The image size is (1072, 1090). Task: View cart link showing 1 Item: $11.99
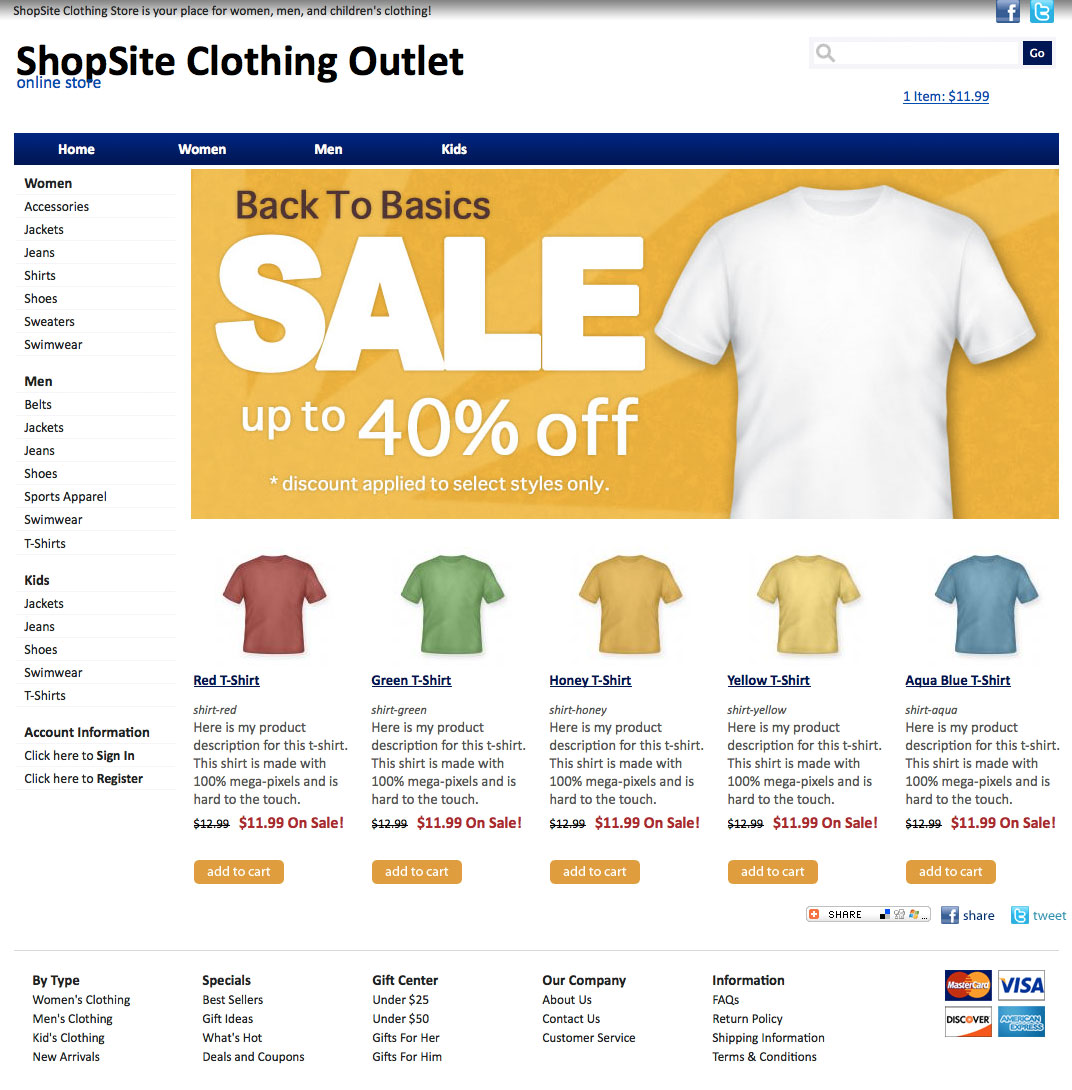pyautogui.click(x=945, y=97)
